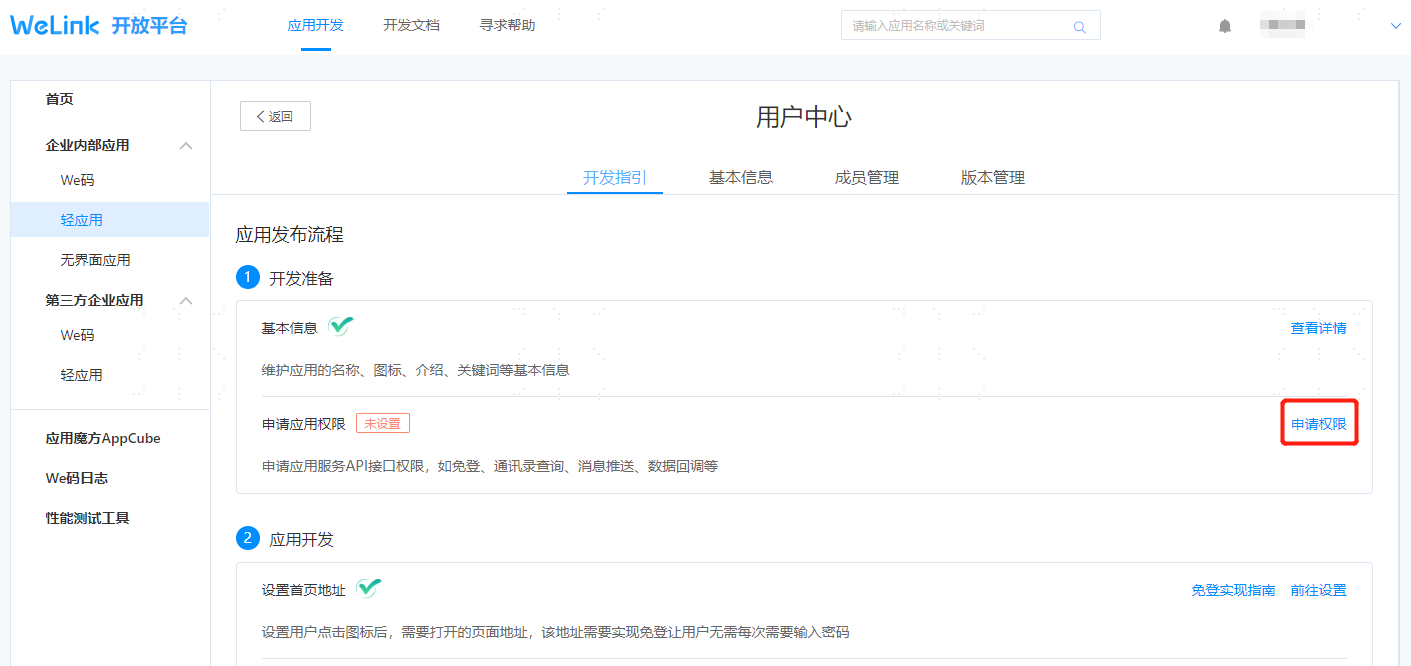Click the 申请权限 link
Viewport: 1411px width, 666px height.
point(1318,424)
